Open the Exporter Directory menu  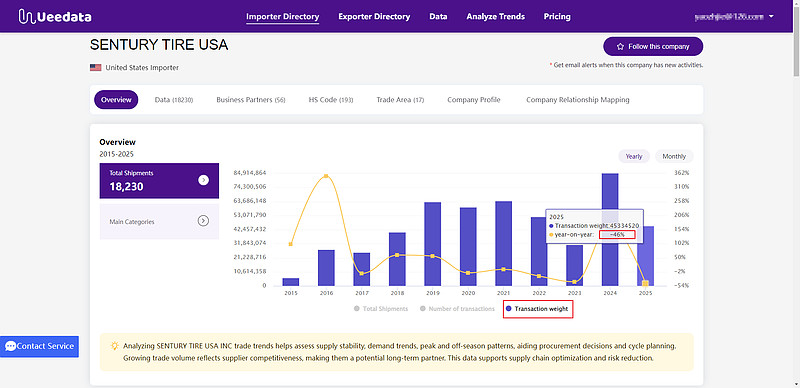point(374,16)
